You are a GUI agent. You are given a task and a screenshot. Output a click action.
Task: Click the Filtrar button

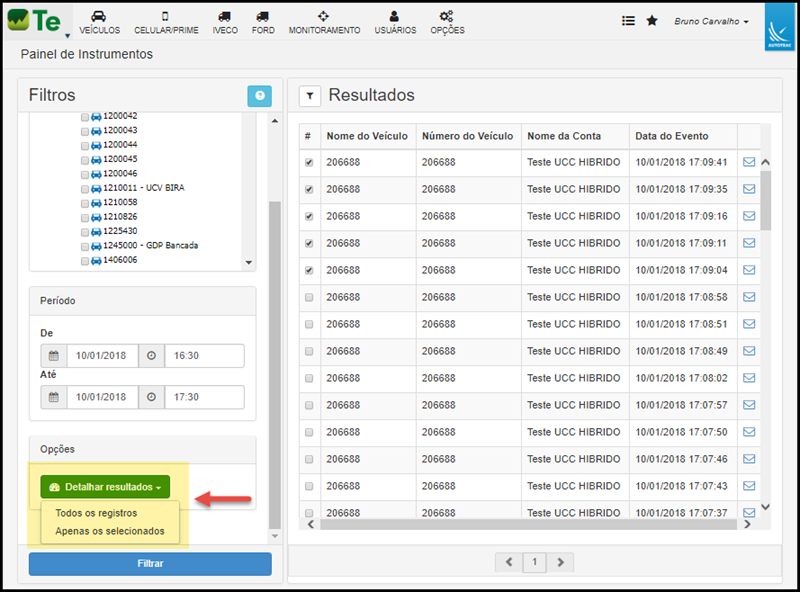[150, 564]
